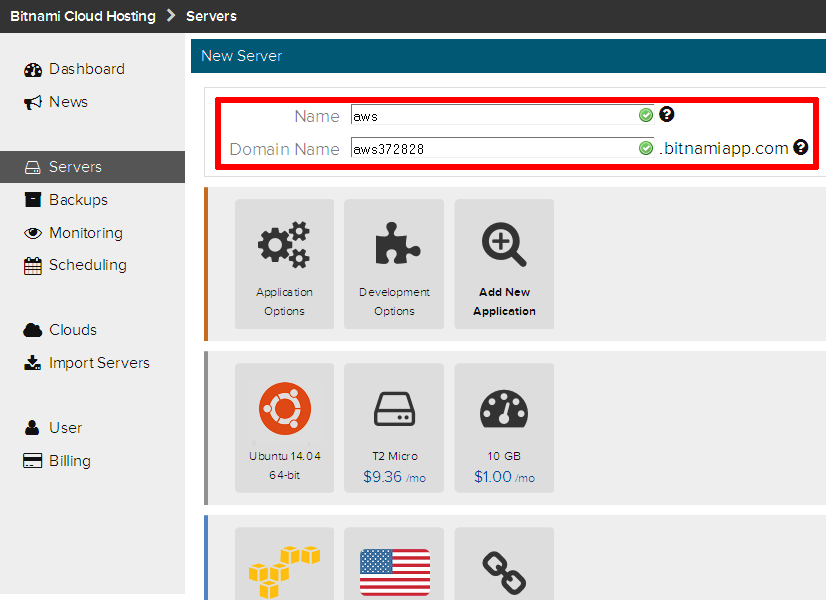
Task: Open the User settings link
Action: coord(65,428)
